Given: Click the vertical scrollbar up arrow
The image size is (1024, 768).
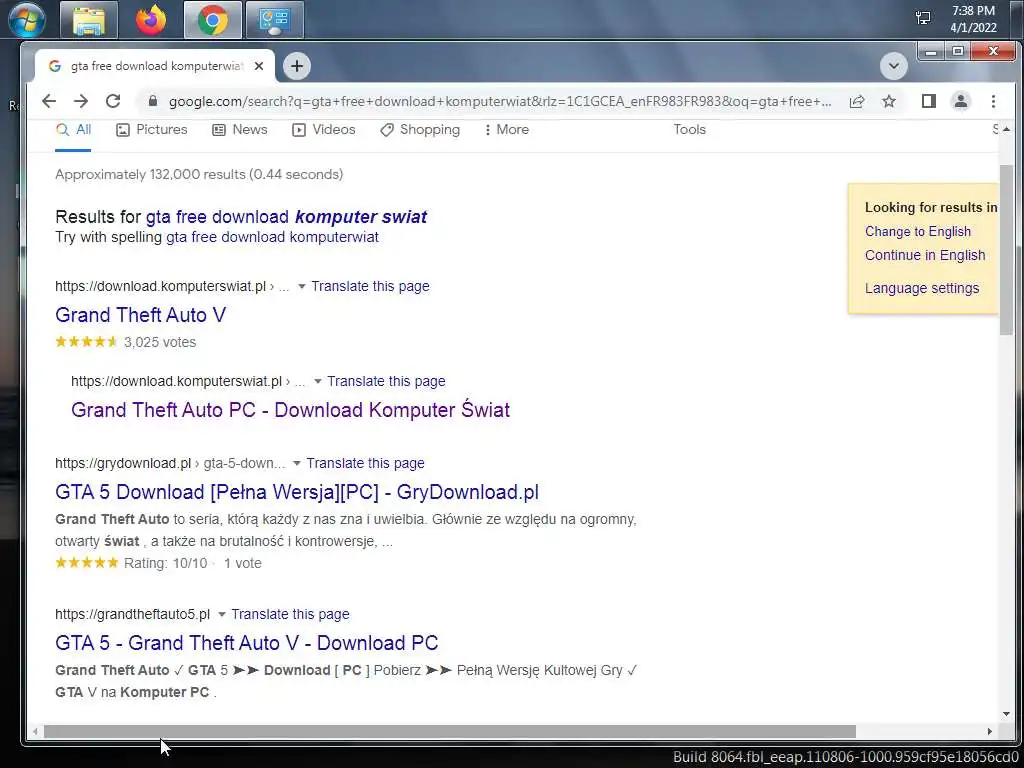Looking at the screenshot, I should (x=1006, y=129).
